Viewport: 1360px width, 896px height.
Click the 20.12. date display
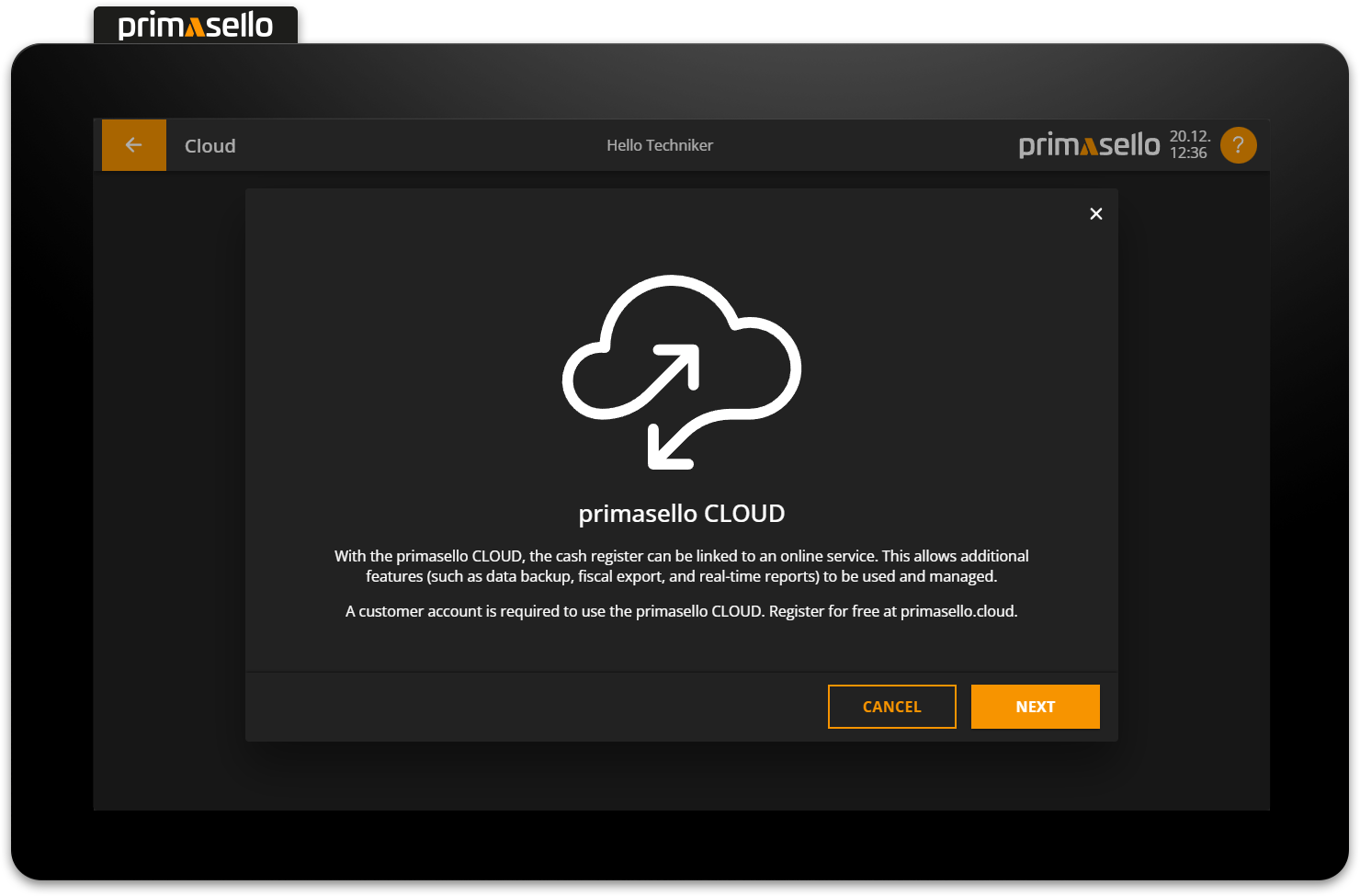click(x=1189, y=136)
